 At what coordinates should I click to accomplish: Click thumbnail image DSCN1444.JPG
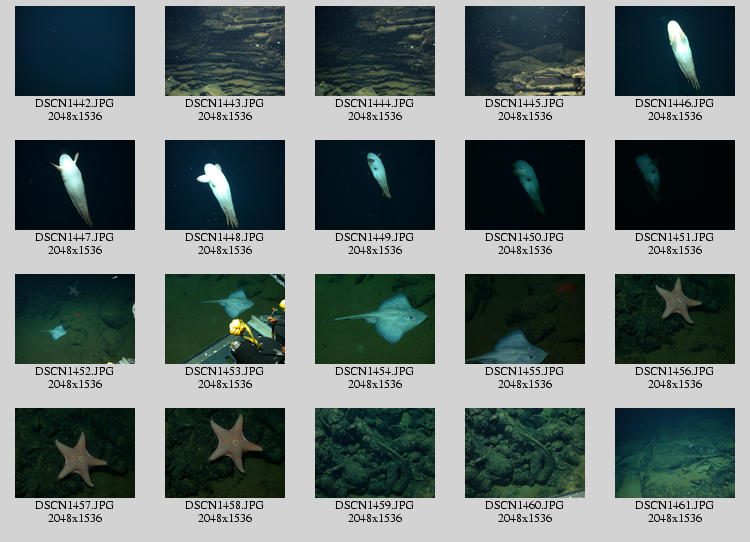pos(375,51)
